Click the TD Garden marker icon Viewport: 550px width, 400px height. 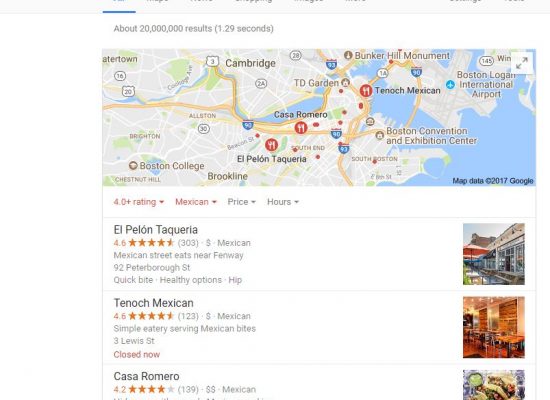[x=346, y=83]
